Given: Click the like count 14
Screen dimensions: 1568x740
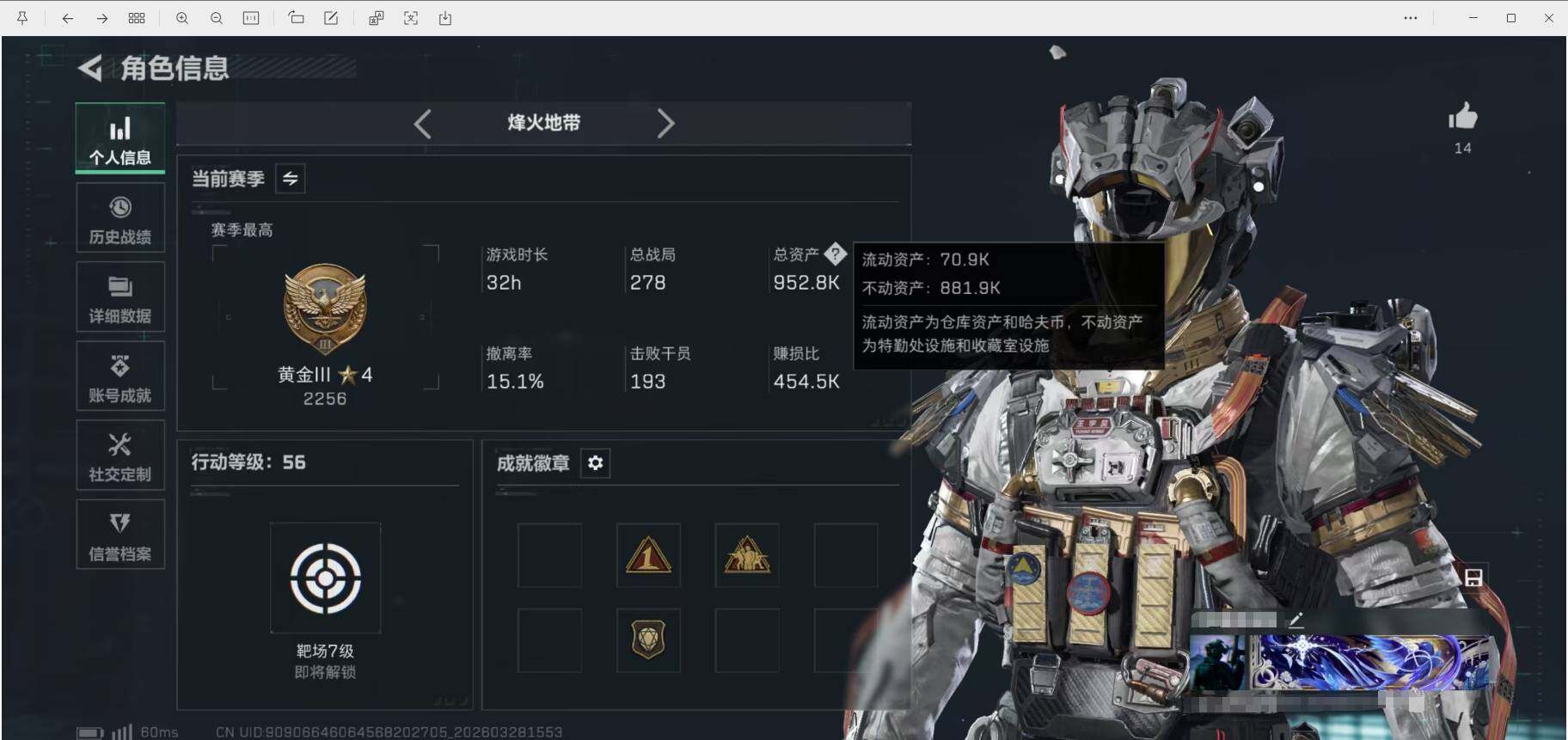Looking at the screenshot, I should (x=1462, y=149).
